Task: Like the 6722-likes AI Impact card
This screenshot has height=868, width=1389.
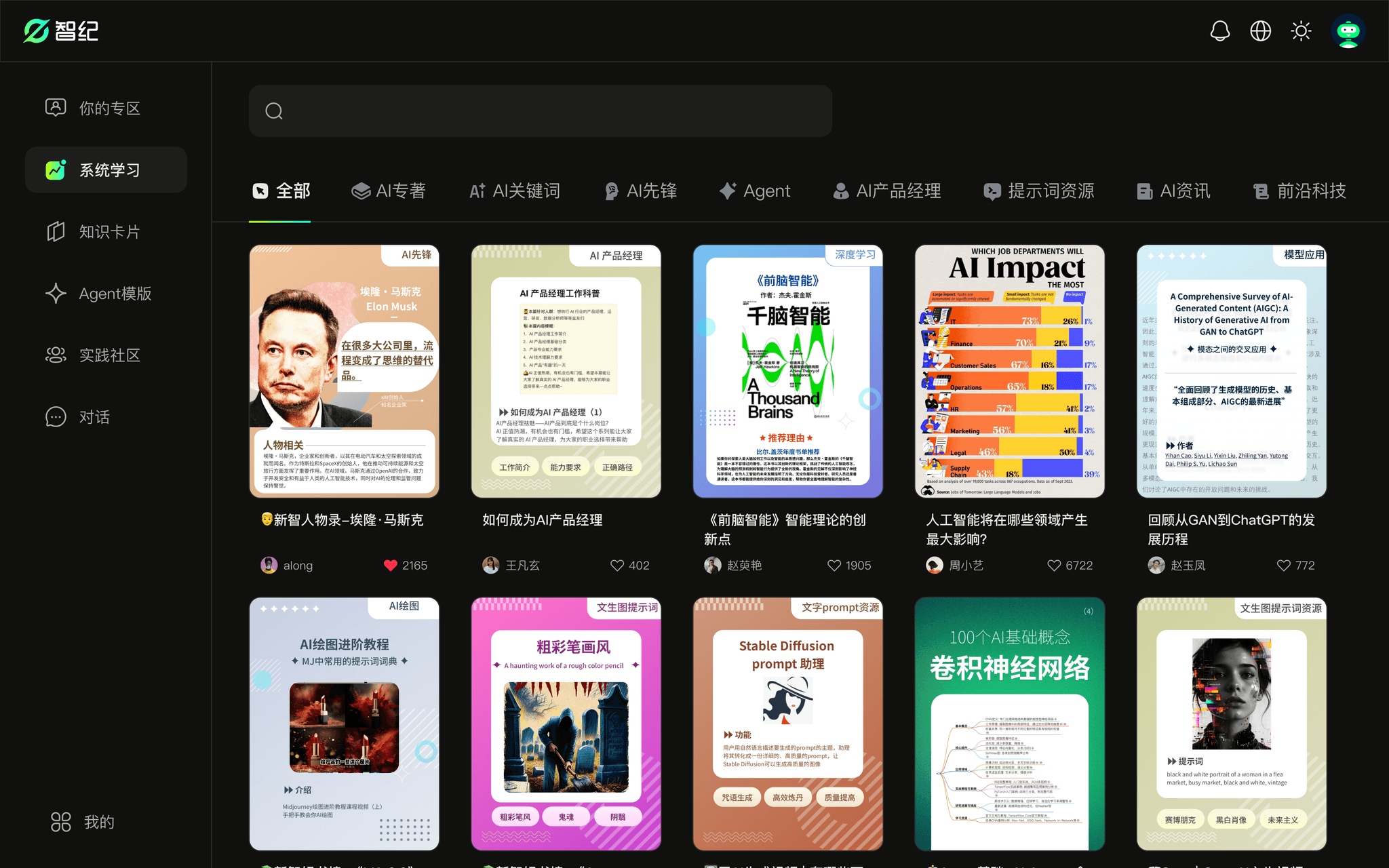Action: click(x=1053, y=566)
